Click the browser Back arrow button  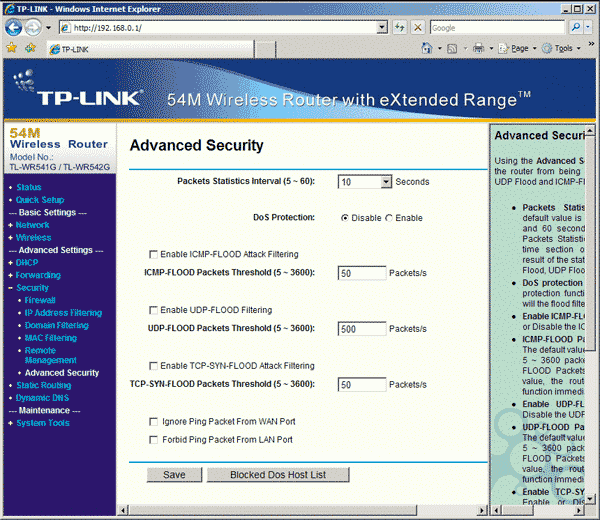(14, 28)
